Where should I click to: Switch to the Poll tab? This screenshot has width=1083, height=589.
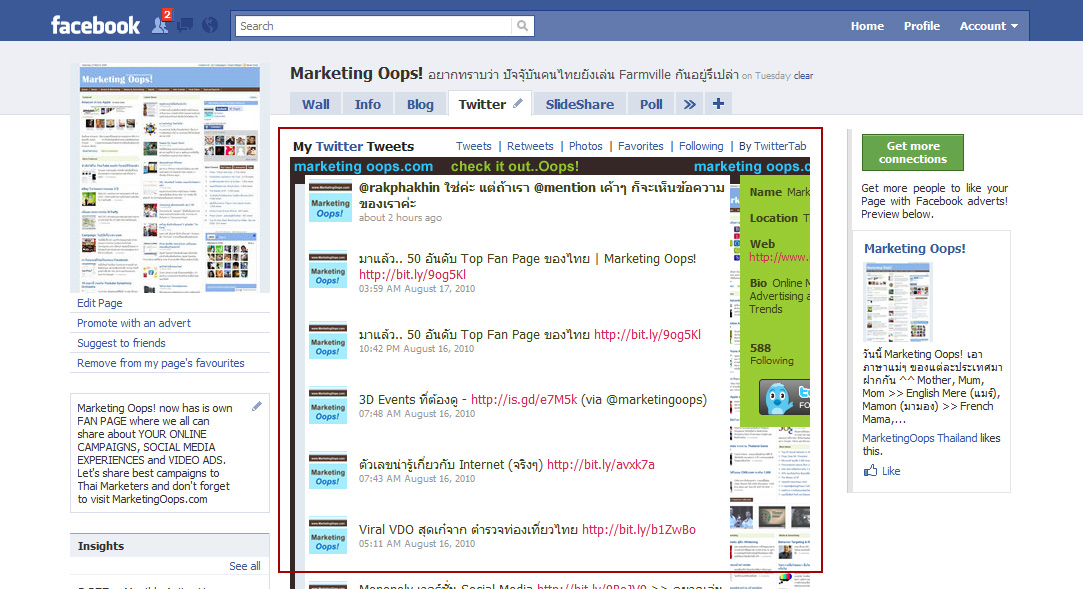tap(651, 104)
